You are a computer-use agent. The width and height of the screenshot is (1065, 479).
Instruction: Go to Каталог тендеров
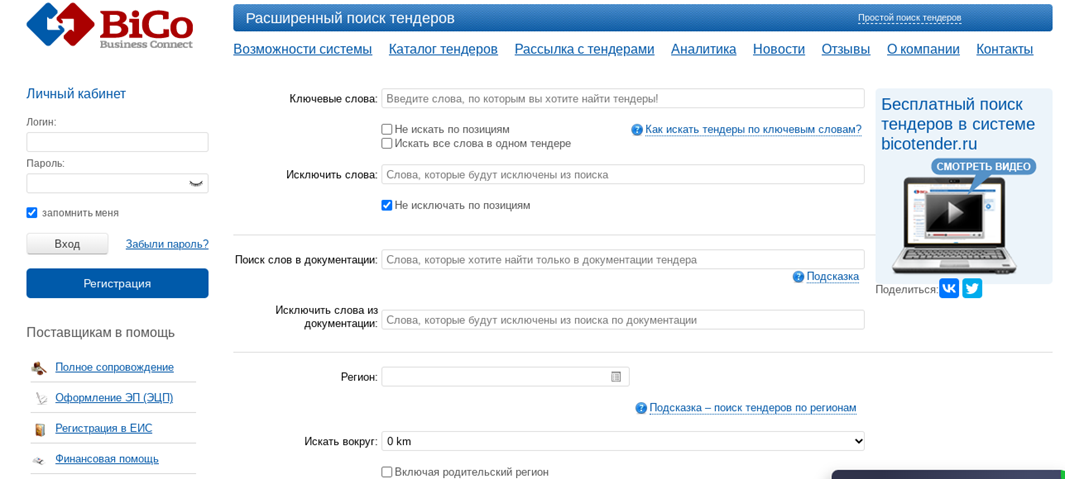(444, 50)
